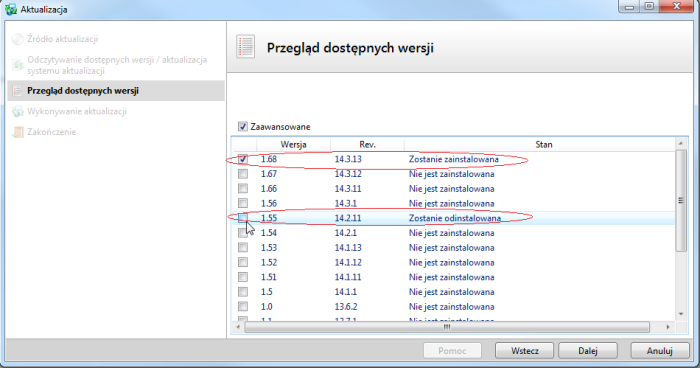Enable the checkbox for version 1.66

tap(243, 188)
